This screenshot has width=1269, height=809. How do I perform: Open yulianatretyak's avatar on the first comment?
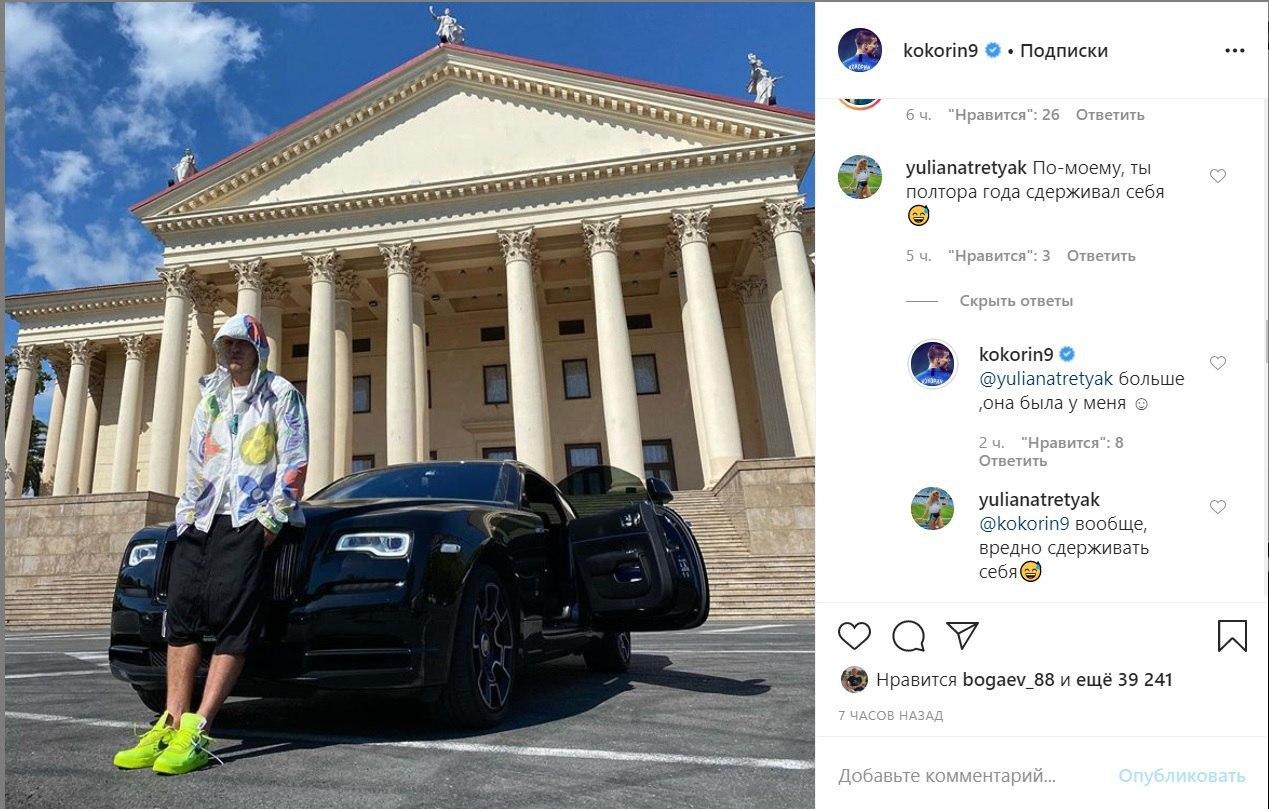(x=860, y=178)
